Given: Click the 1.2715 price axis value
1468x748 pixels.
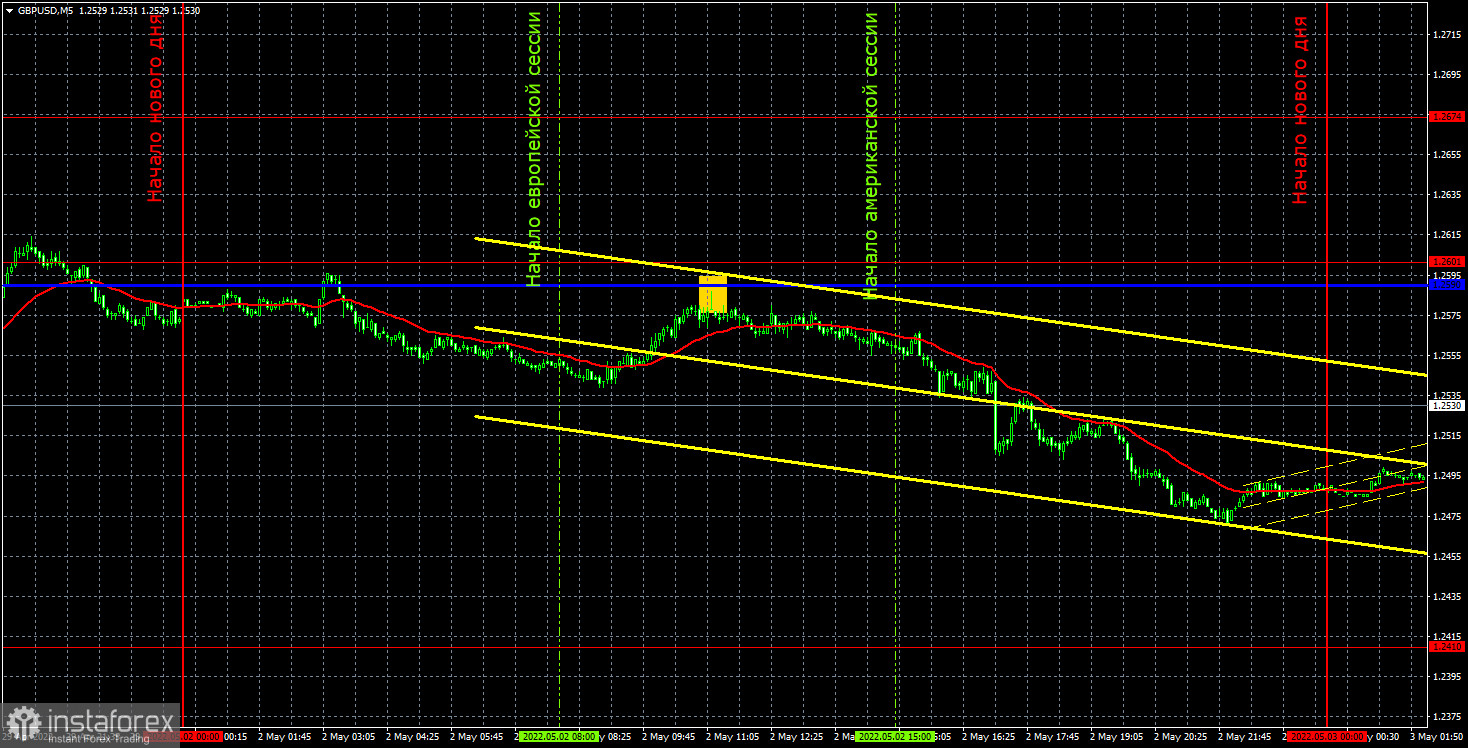Looking at the screenshot, I should [1447, 35].
